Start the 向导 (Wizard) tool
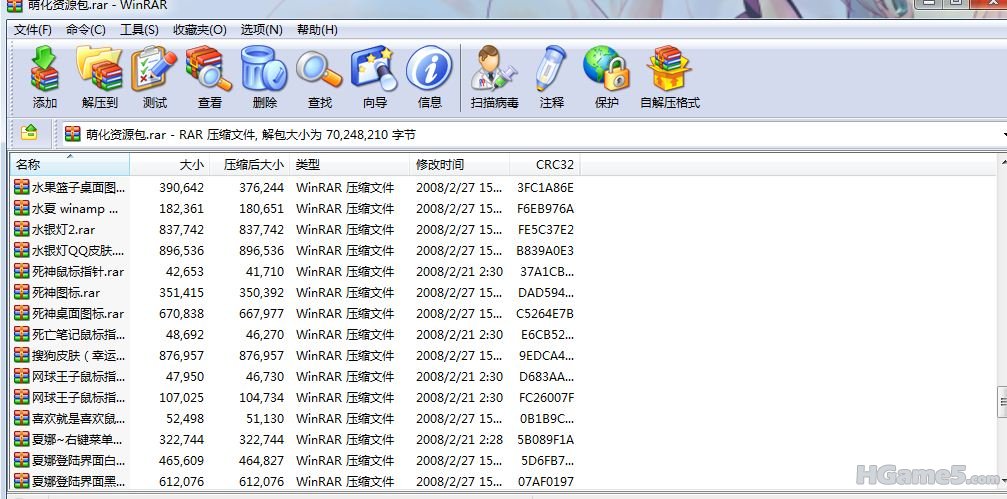Viewport: 1007px width, 499px height. tap(374, 77)
